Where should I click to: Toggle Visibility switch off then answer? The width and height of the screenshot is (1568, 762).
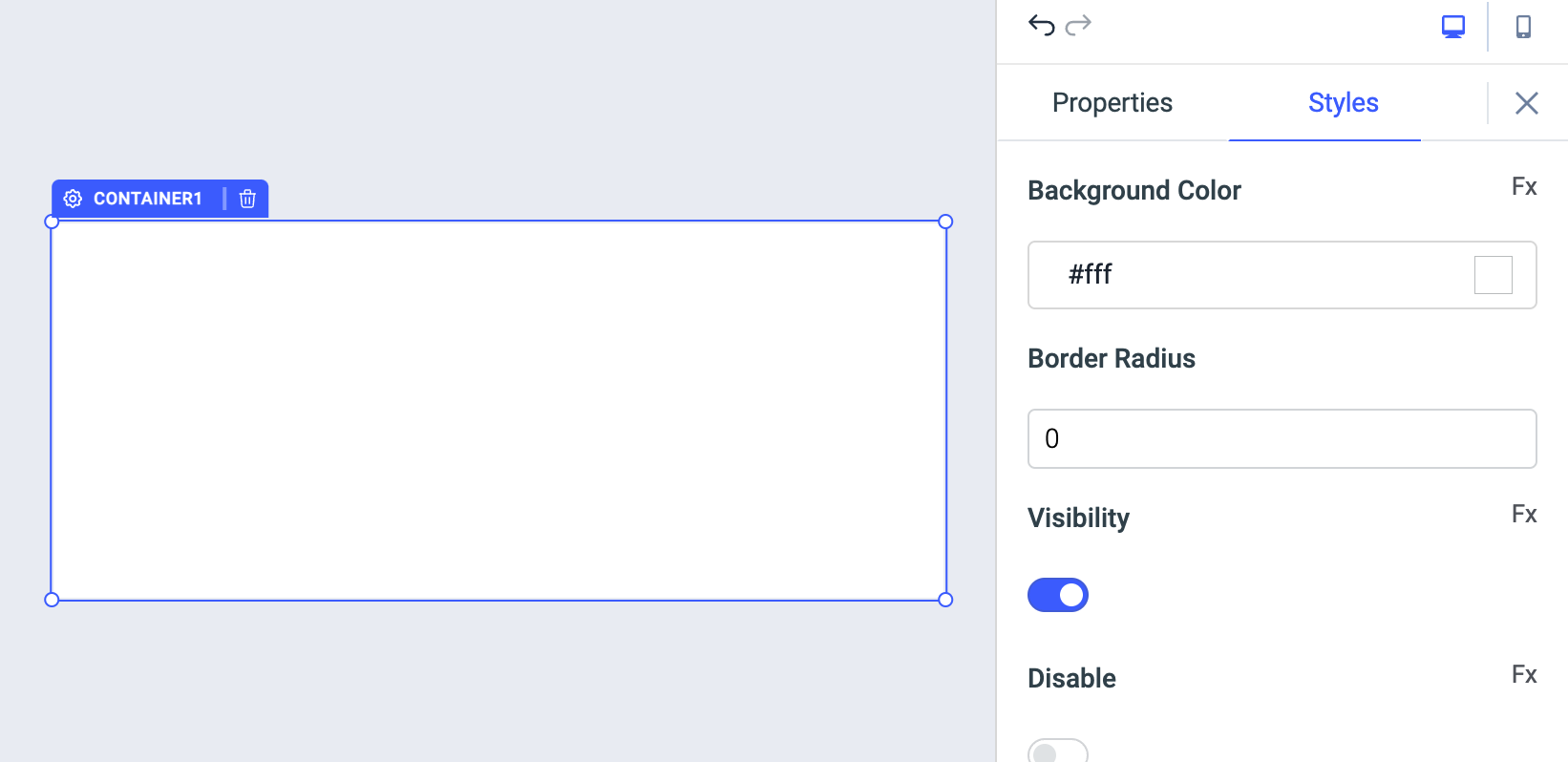point(1057,594)
